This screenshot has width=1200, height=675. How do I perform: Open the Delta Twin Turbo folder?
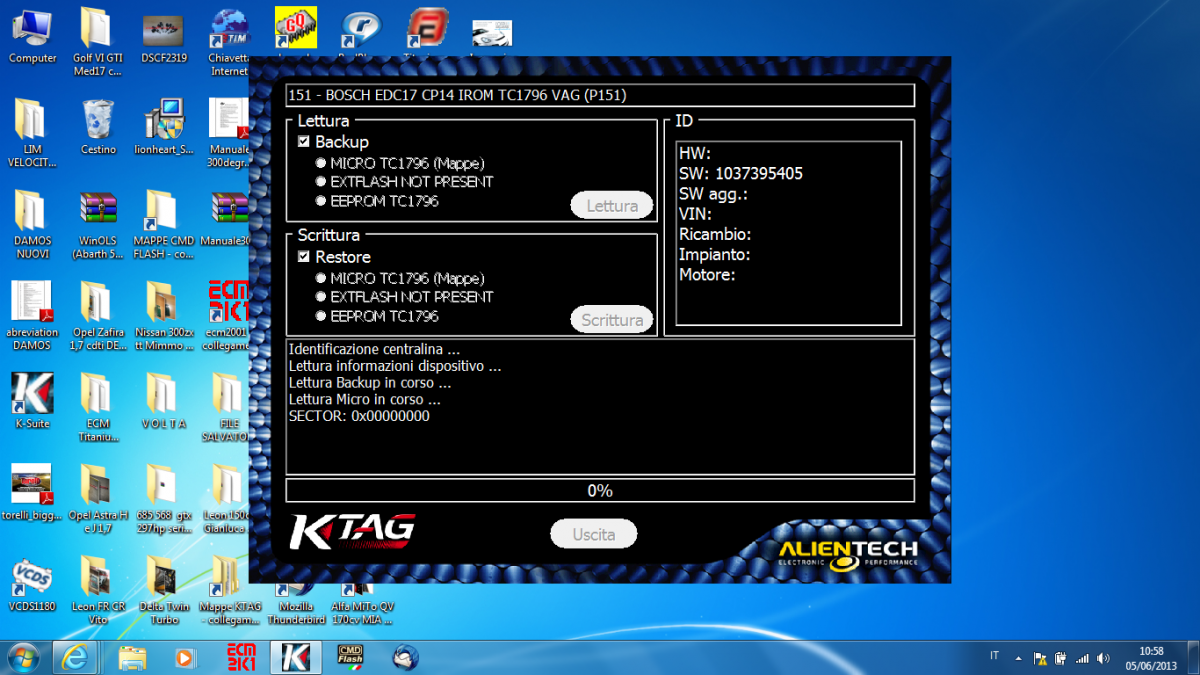pos(163,590)
